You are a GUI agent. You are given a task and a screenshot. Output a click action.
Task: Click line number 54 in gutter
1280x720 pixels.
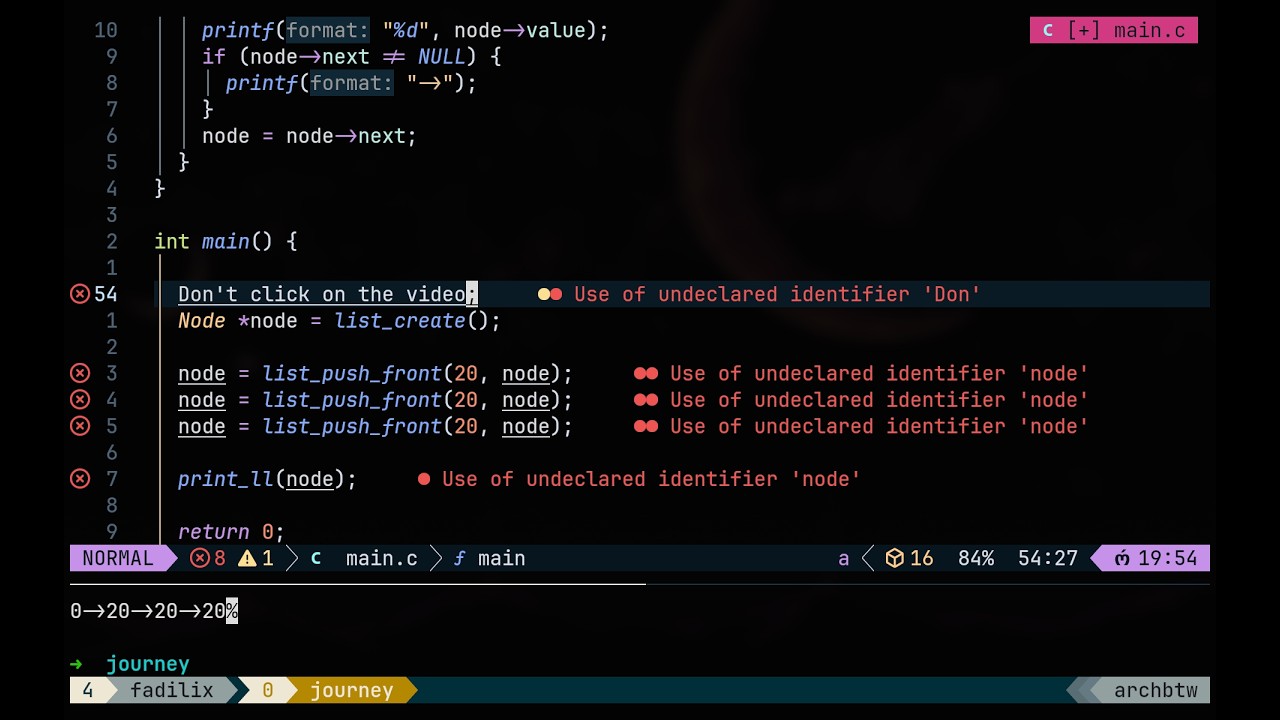106,294
